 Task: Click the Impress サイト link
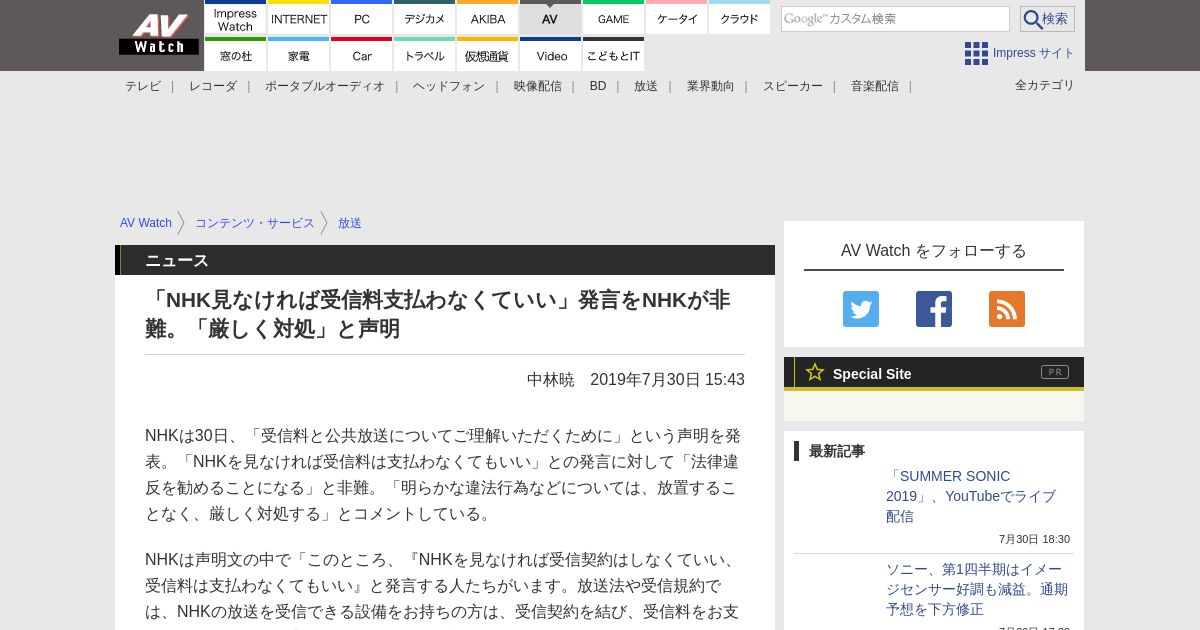(x=1034, y=53)
